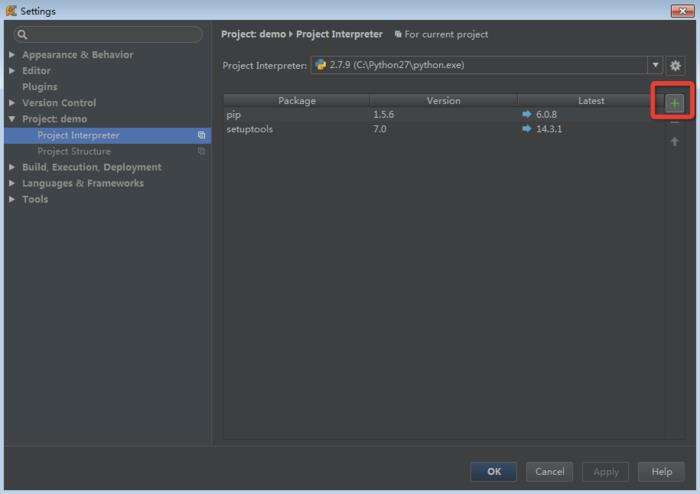This screenshot has height=494, width=700.
Task: Select Languages & Frameworks label
Action: (x=83, y=183)
